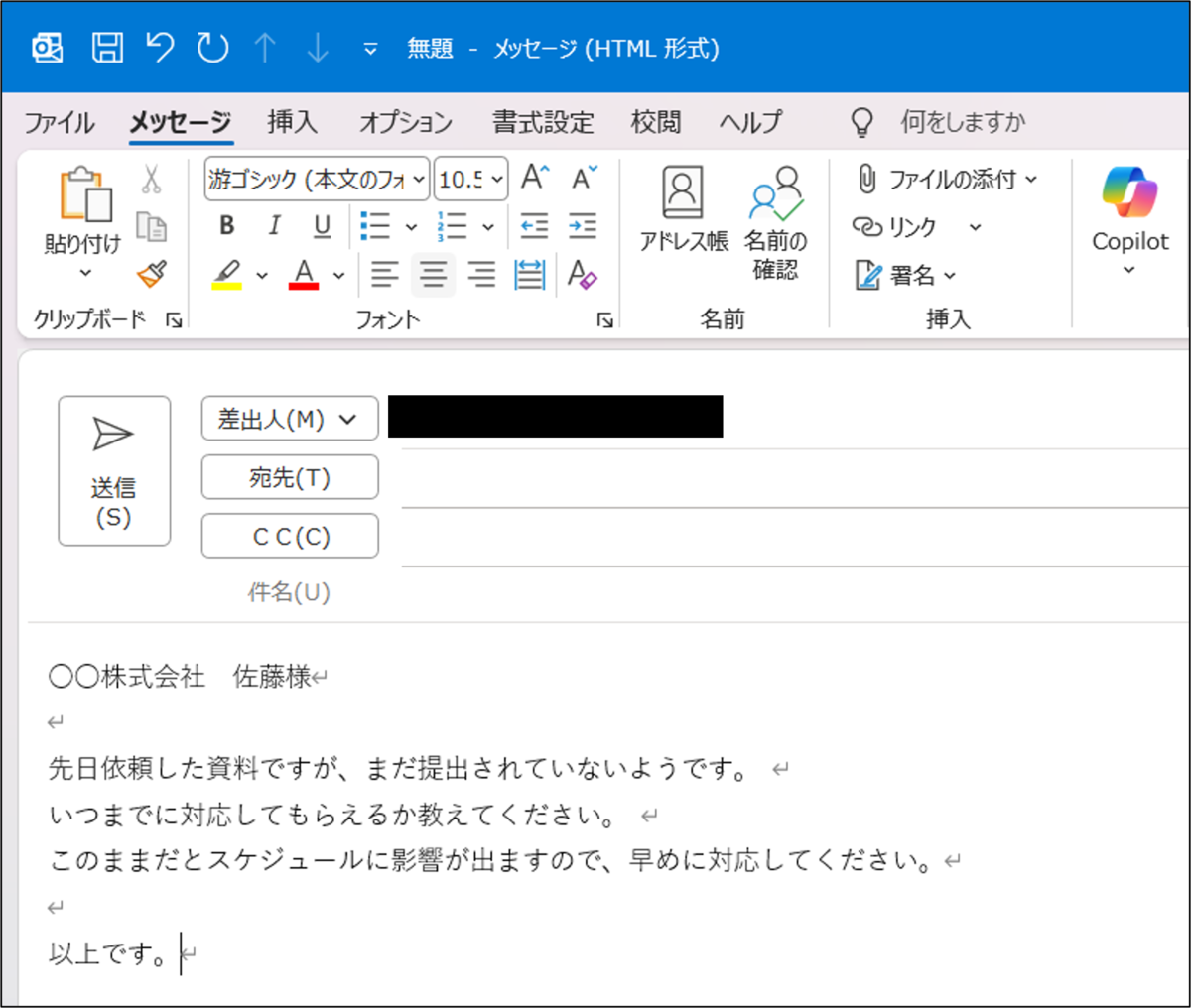Open the font name 游ゴシック combo box
Viewport: 1191px width, 1008px height.
tap(317, 180)
